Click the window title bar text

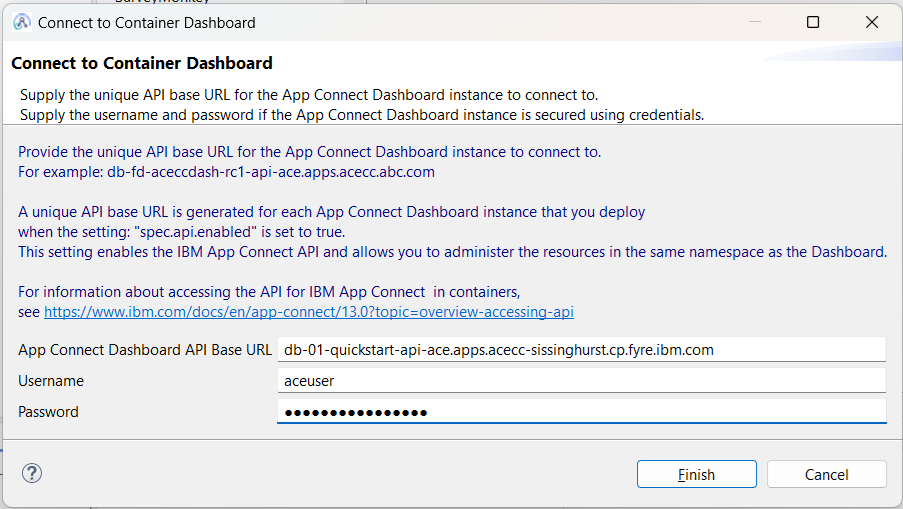(146, 23)
